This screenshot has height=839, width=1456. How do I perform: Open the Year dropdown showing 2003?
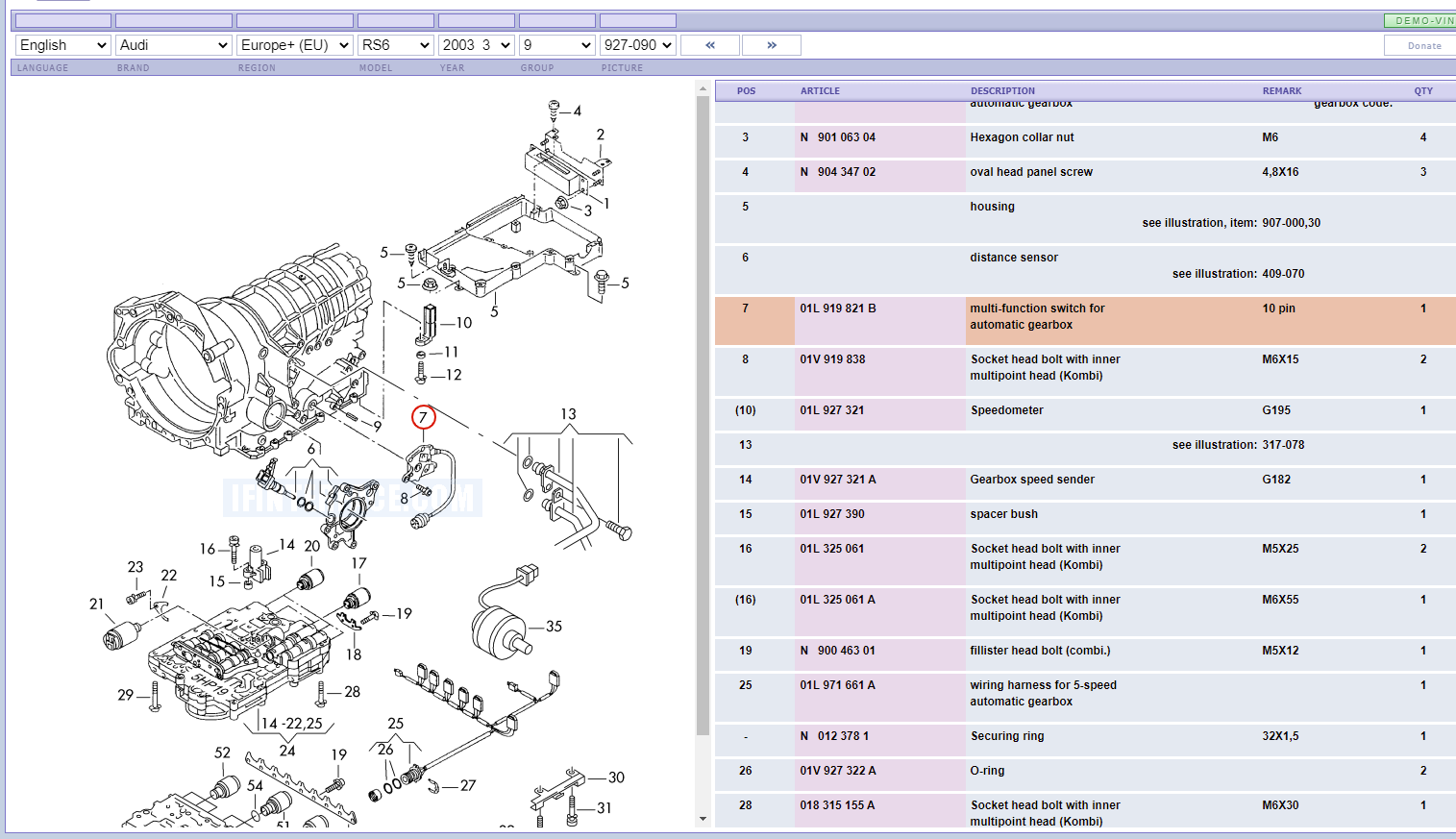(x=476, y=45)
